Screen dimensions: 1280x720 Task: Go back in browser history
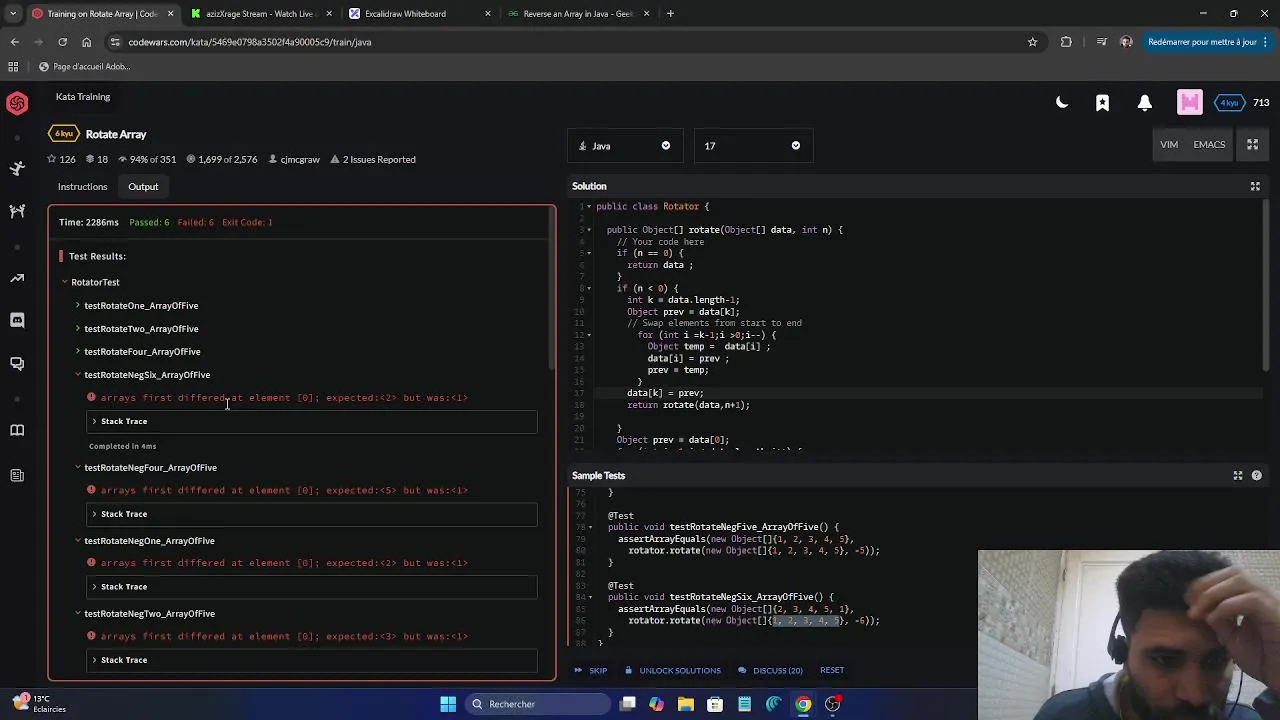click(14, 42)
